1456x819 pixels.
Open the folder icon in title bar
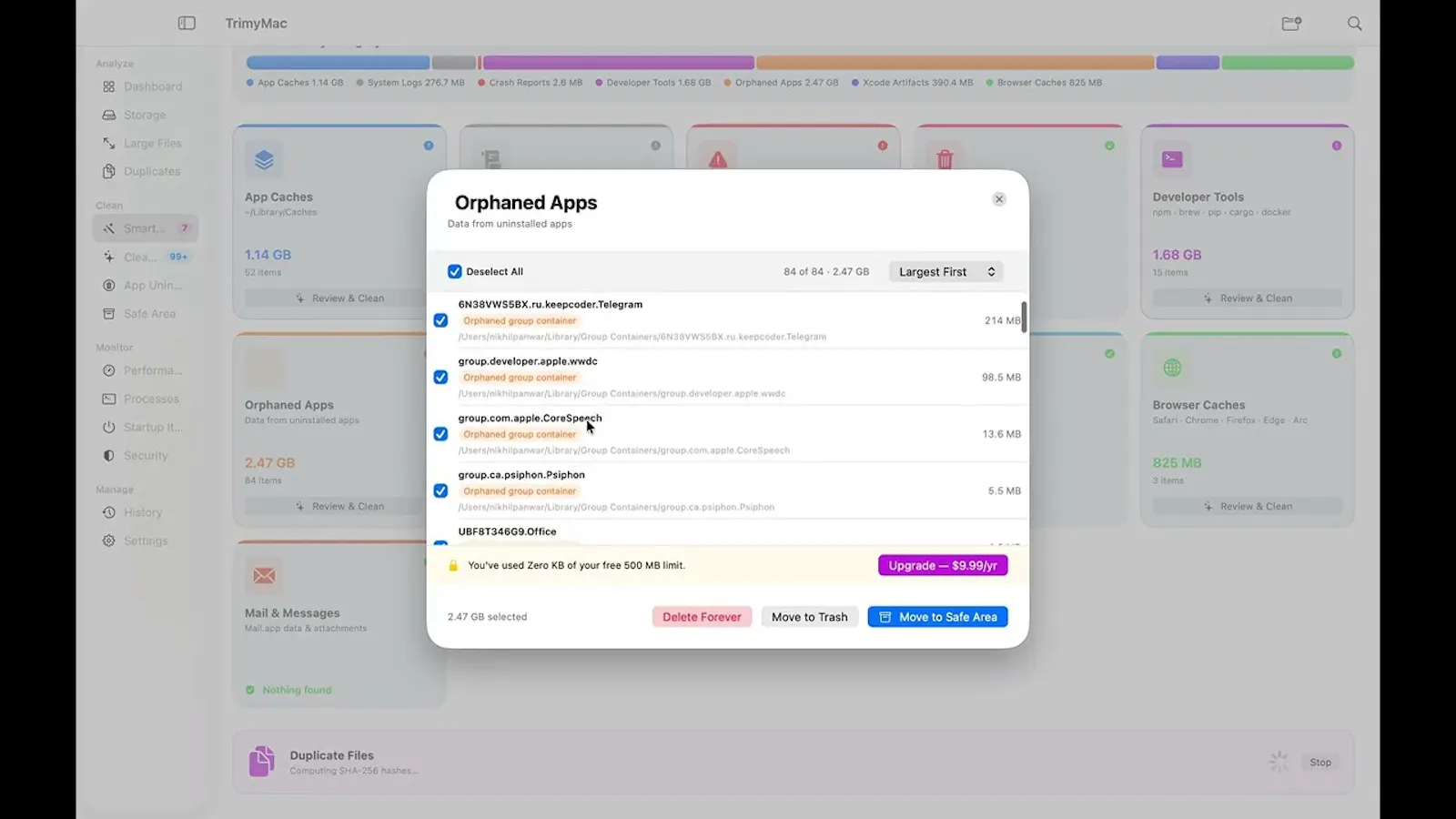(x=1291, y=23)
